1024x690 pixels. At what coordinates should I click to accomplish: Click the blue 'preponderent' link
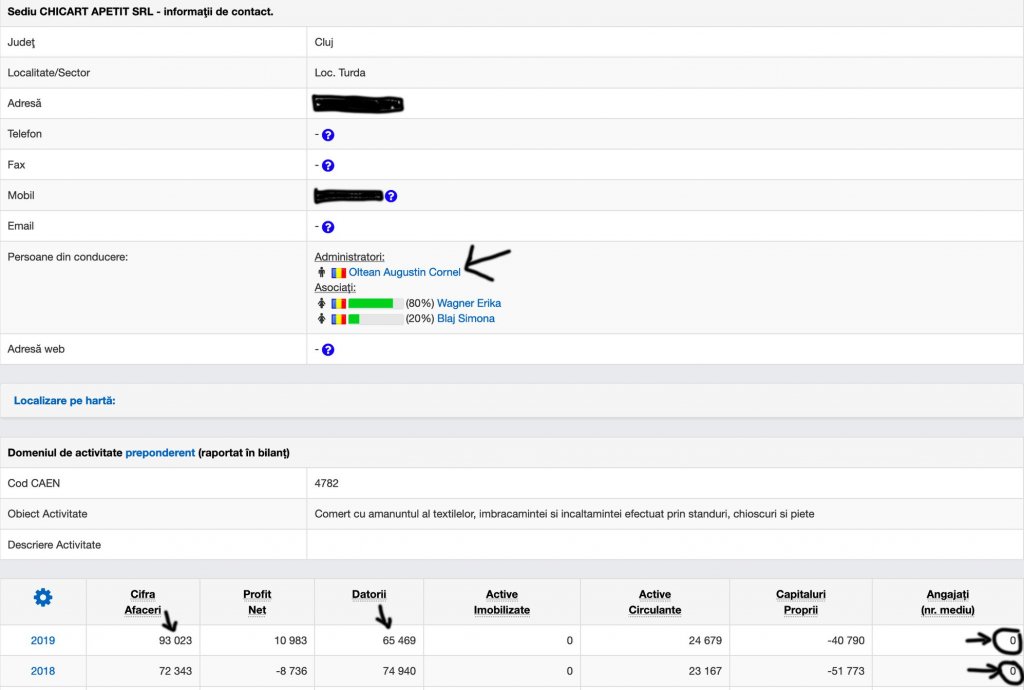coord(160,452)
